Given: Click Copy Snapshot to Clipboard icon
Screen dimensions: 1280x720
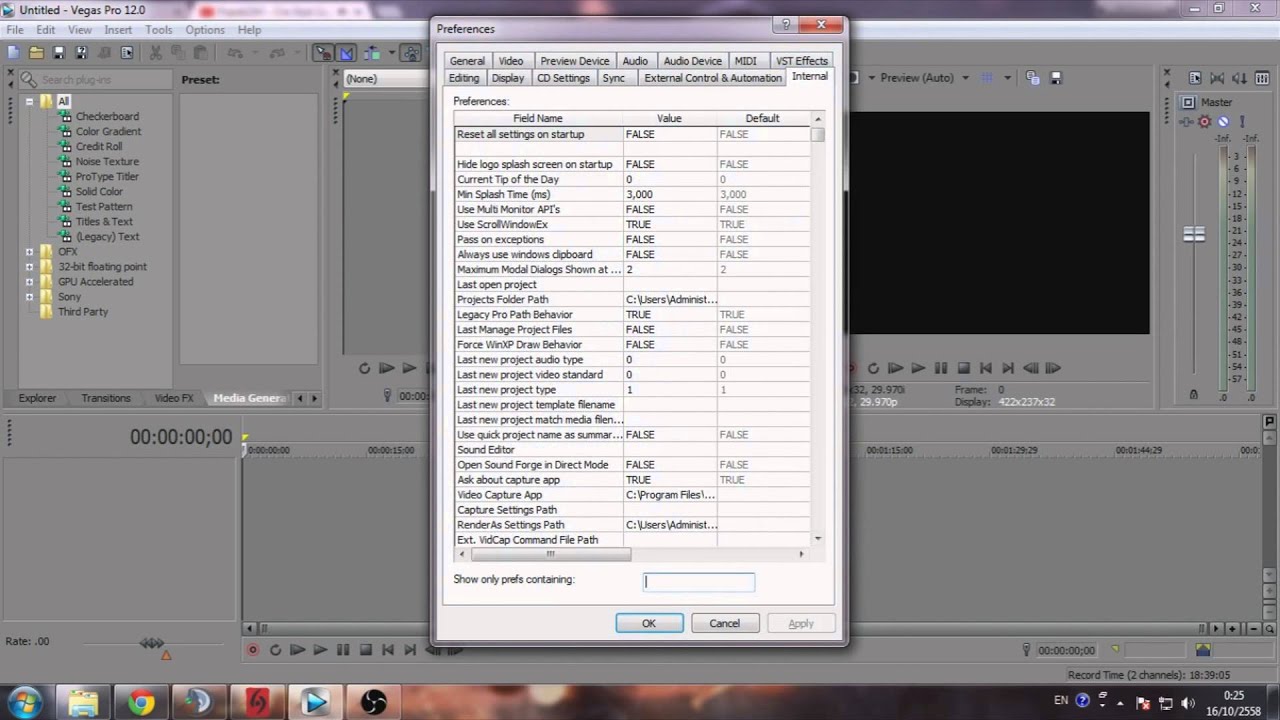Looking at the screenshot, I should point(1033,78).
